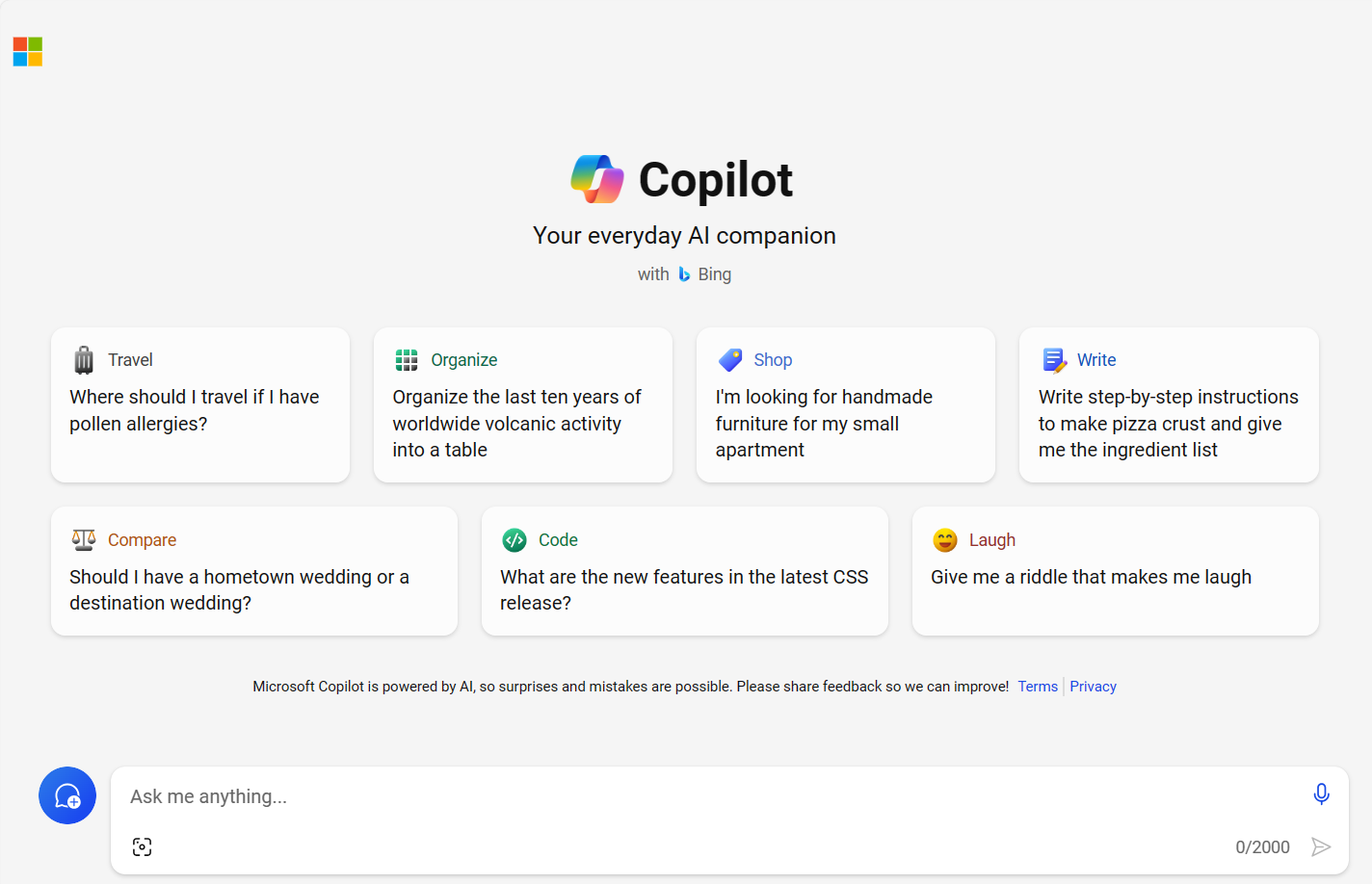Image resolution: width=1372 pixels, height=884 pixels.
Task: Click the Write category label
Action: pos(1096,360)
